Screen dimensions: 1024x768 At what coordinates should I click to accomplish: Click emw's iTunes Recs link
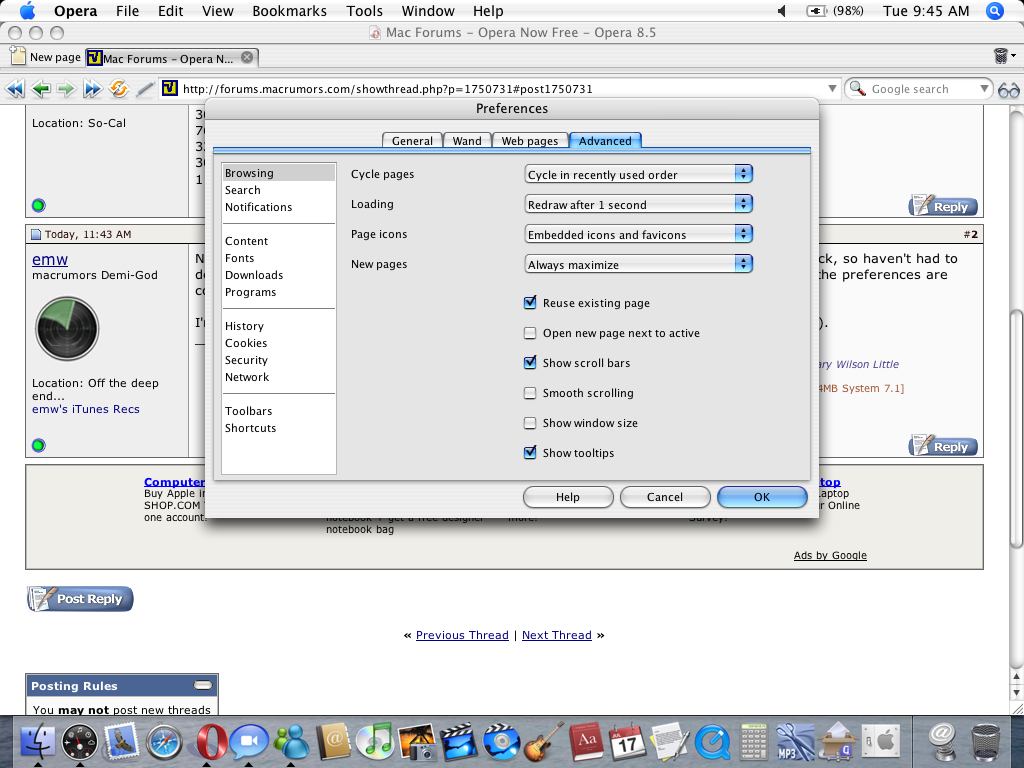(x=86, y=409)
